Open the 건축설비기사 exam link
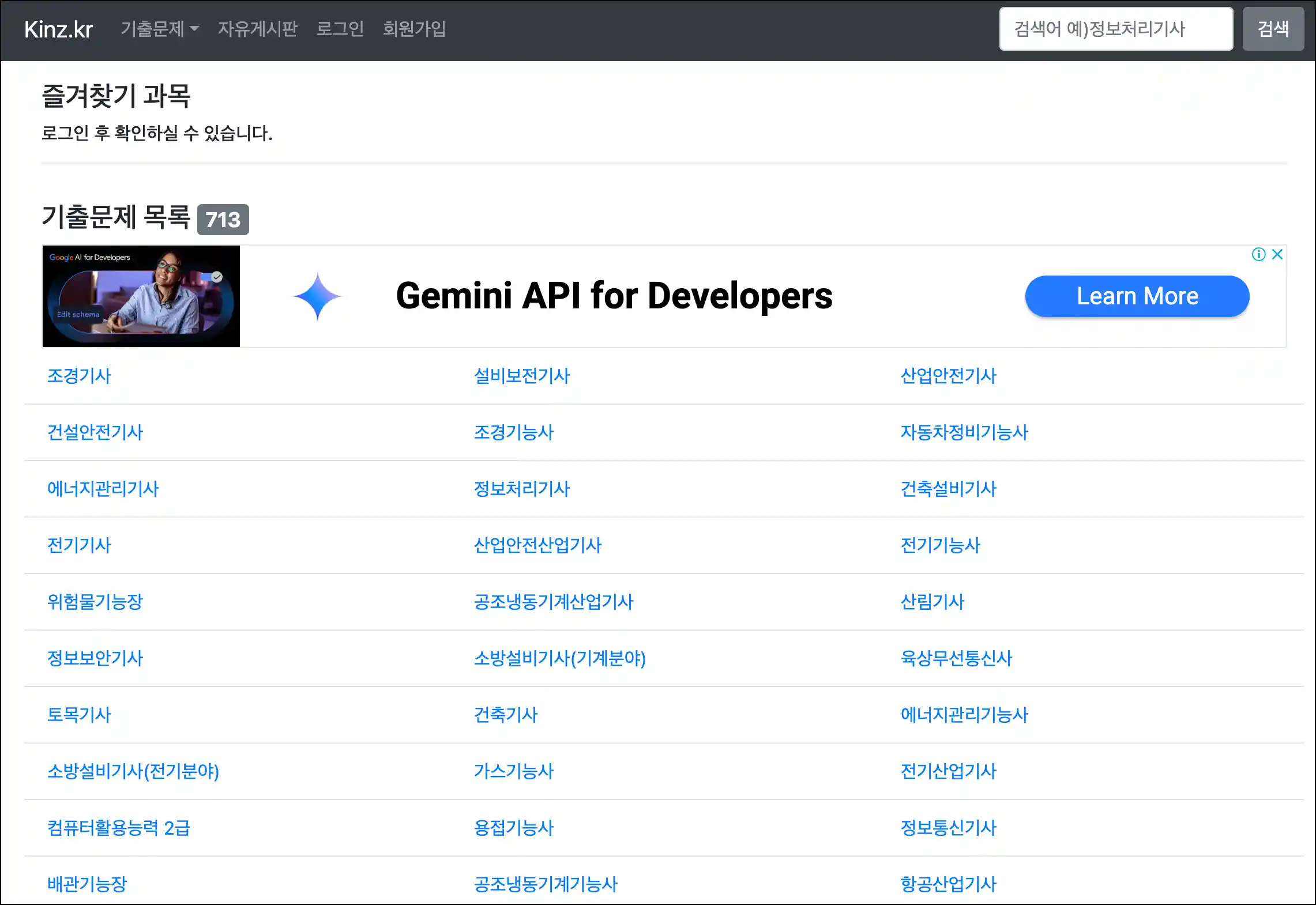The height and width of the screenshot is (905, 1316). [949, 489]
